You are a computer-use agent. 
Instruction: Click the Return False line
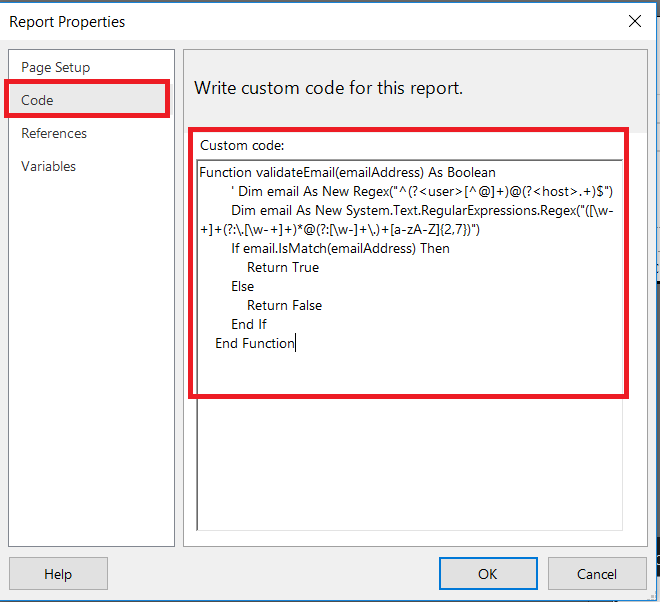point(284,306)
